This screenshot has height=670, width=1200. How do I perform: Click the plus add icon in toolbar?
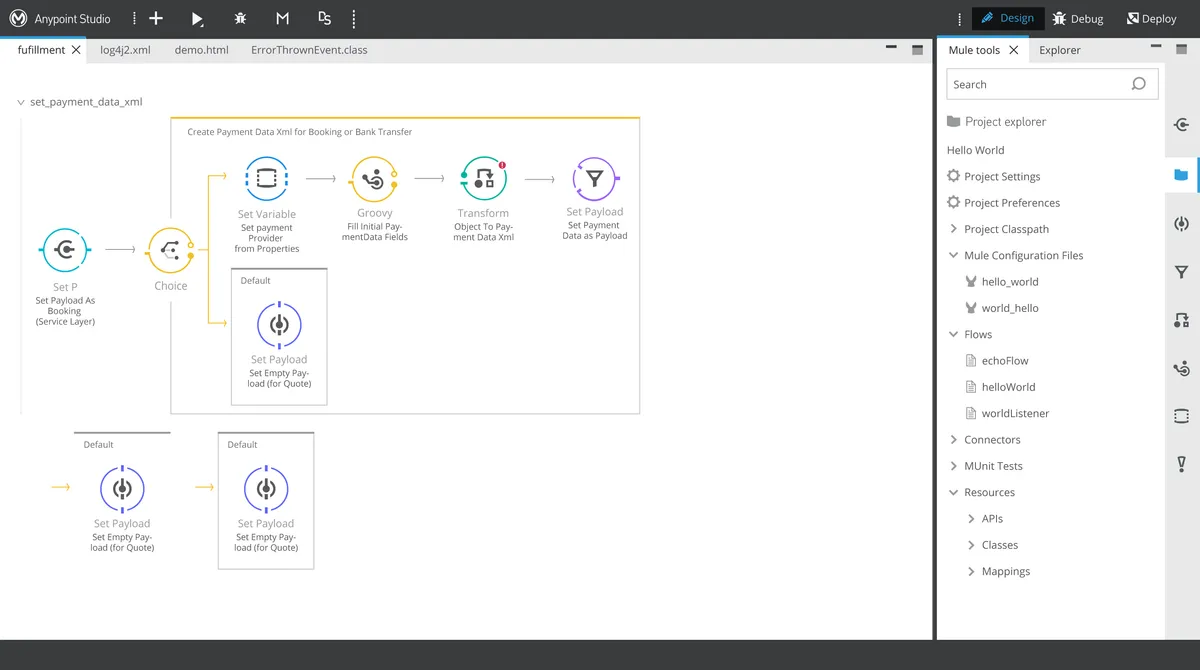point(156,19)
